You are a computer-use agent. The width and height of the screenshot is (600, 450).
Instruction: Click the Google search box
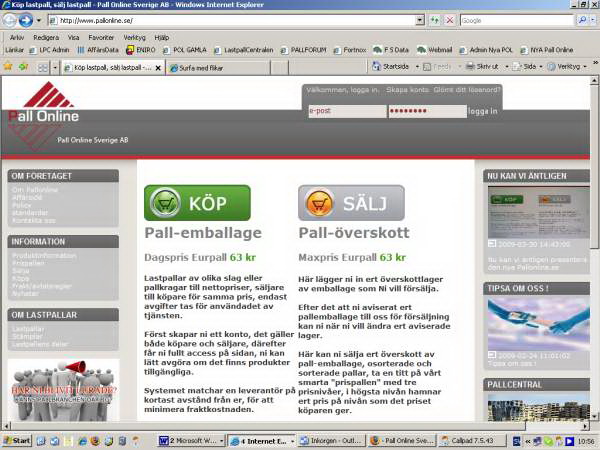517,20
